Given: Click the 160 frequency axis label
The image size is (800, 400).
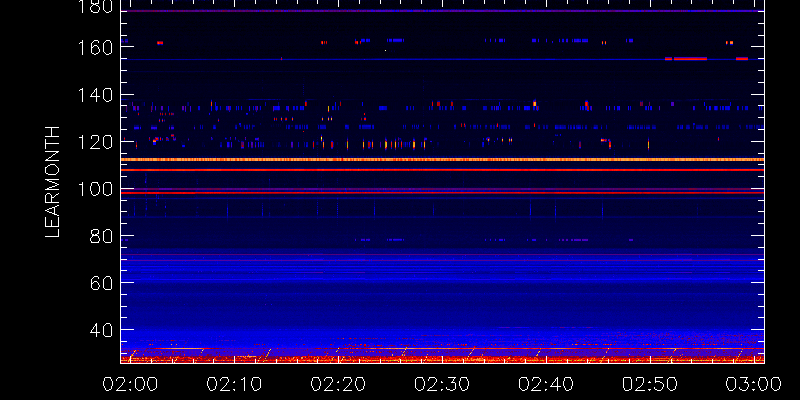Looking at the screenshot, I should tap(95, 46).
